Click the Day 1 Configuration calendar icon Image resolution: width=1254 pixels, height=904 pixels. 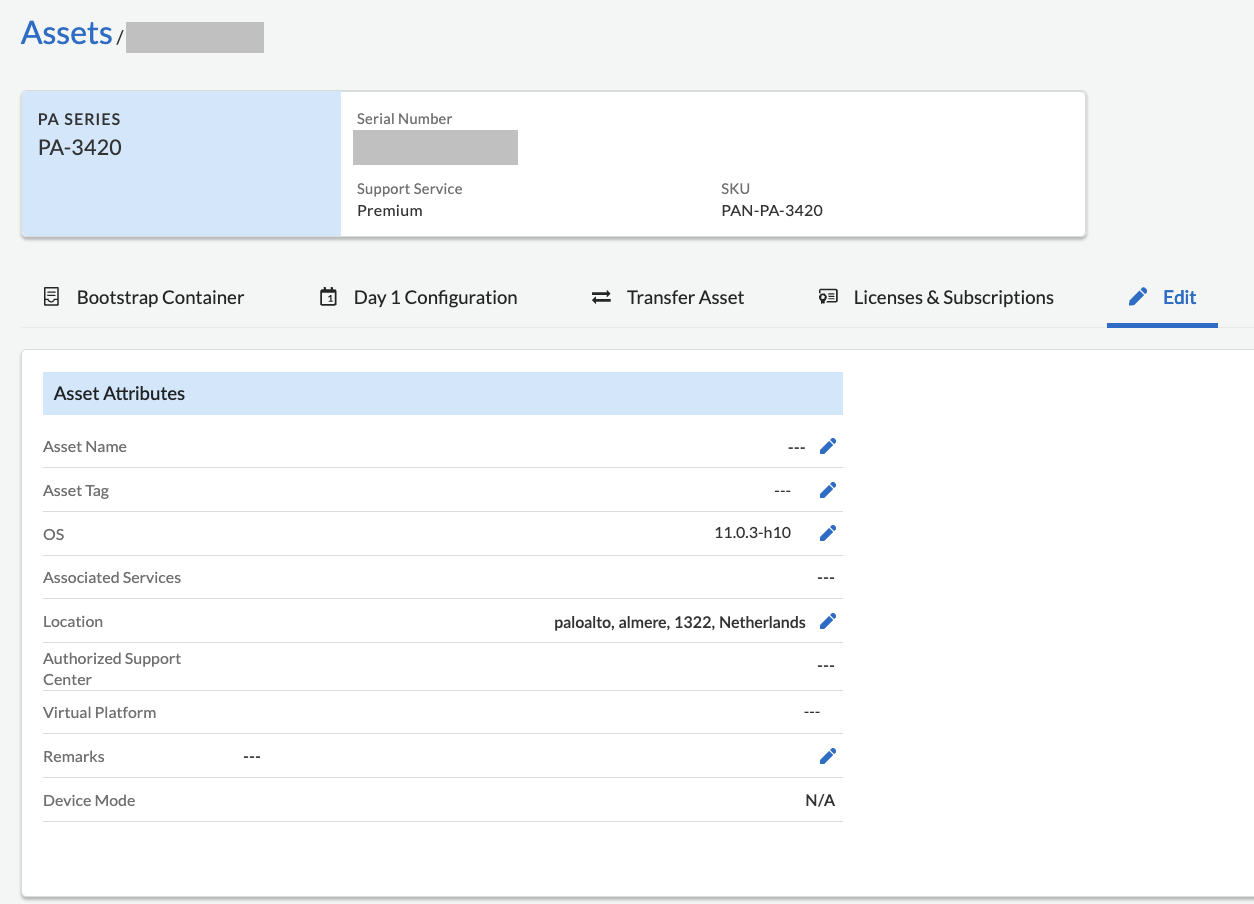coord(328,297)
